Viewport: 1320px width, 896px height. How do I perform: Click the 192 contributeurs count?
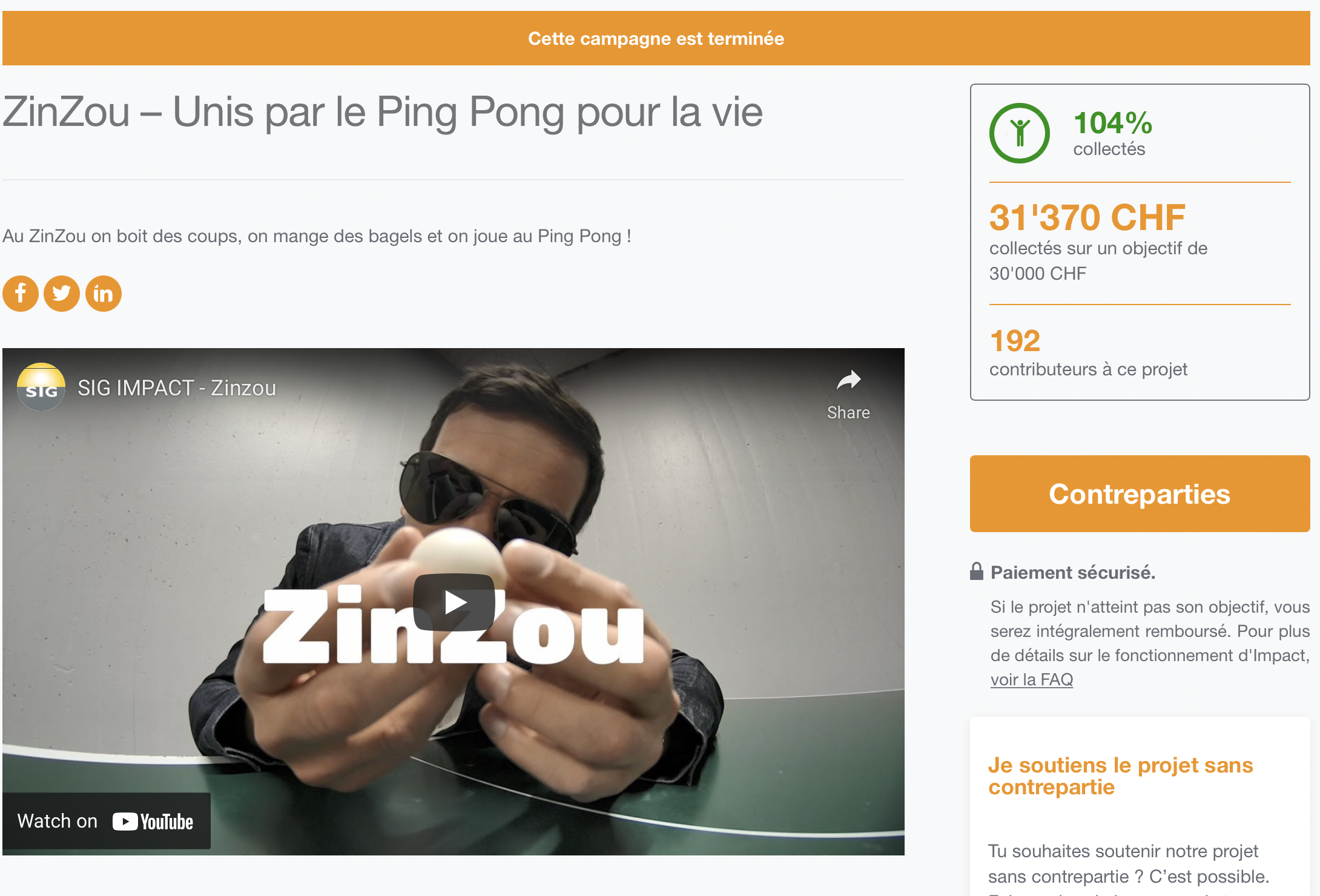1015,341
